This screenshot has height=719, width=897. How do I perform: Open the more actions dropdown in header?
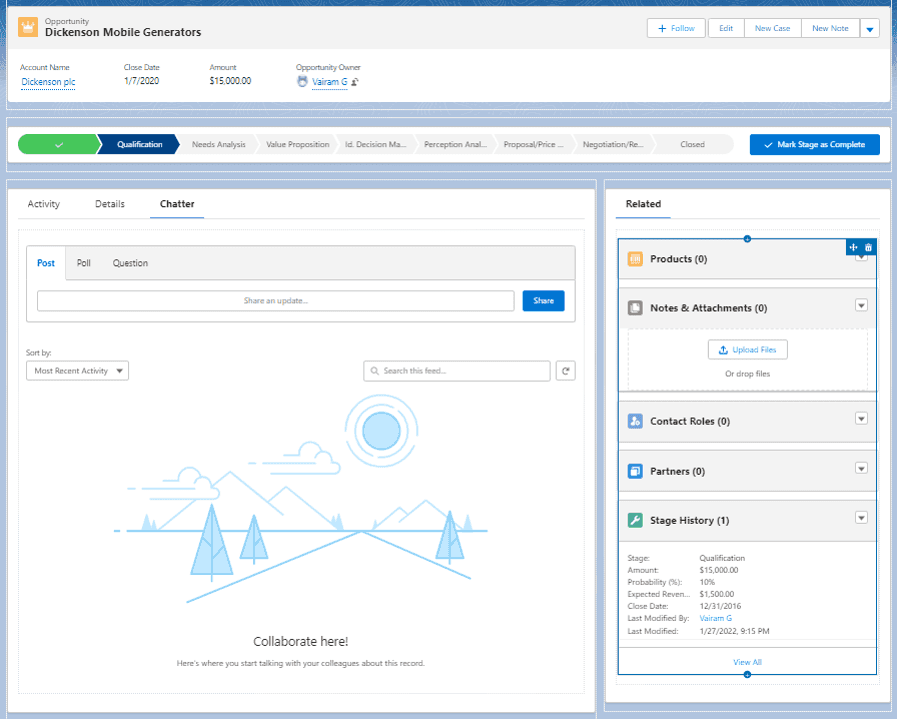pyautogui.click(x=870, y=29)
